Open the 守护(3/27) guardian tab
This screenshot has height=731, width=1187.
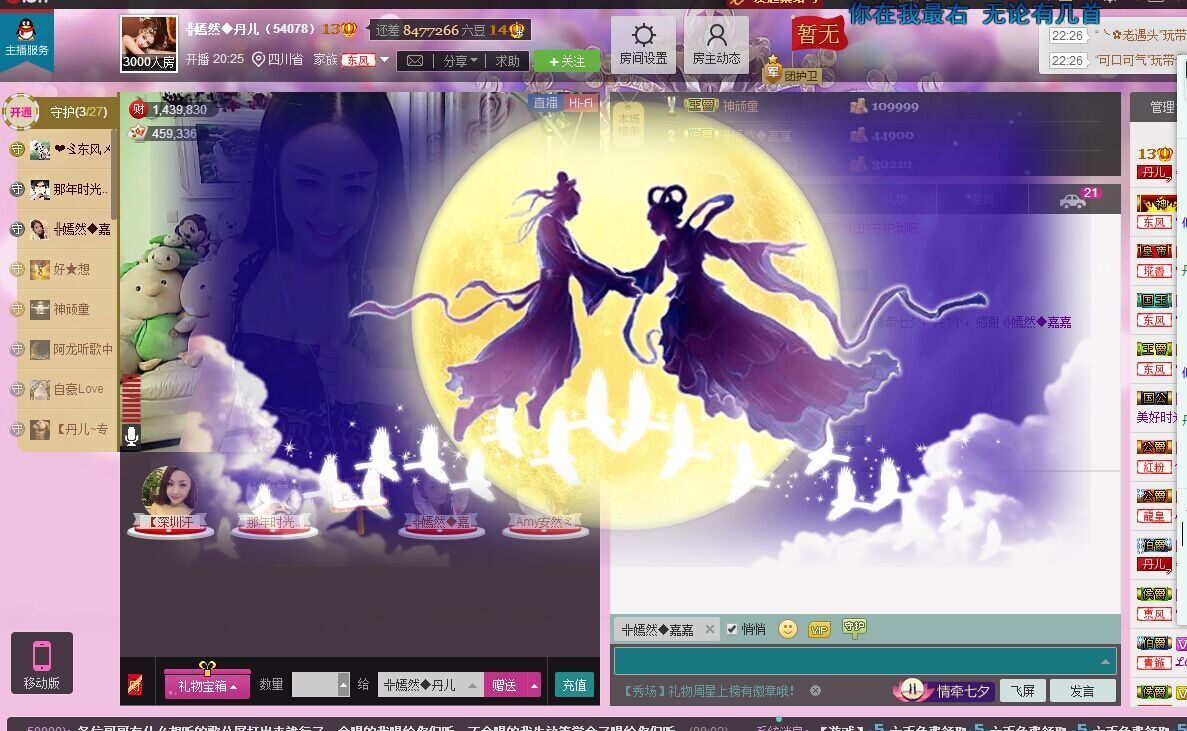[79, 112]
